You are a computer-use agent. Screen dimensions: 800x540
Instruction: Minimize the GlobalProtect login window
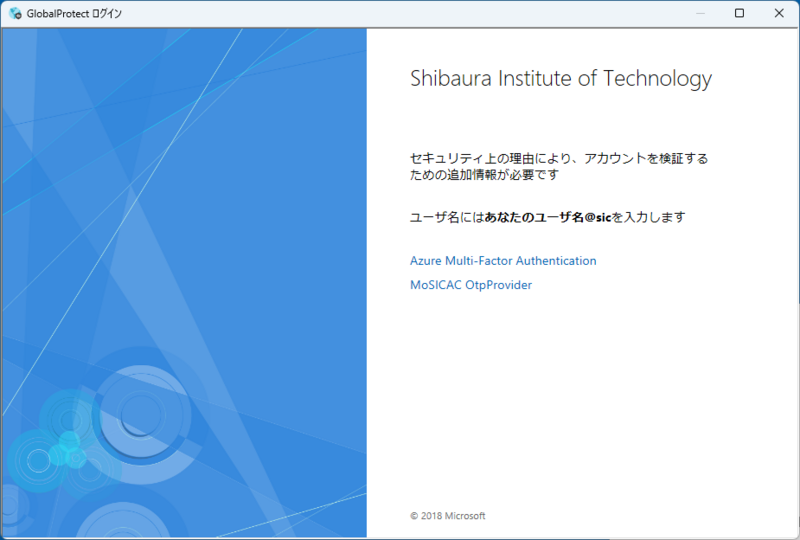coord(701,13)
